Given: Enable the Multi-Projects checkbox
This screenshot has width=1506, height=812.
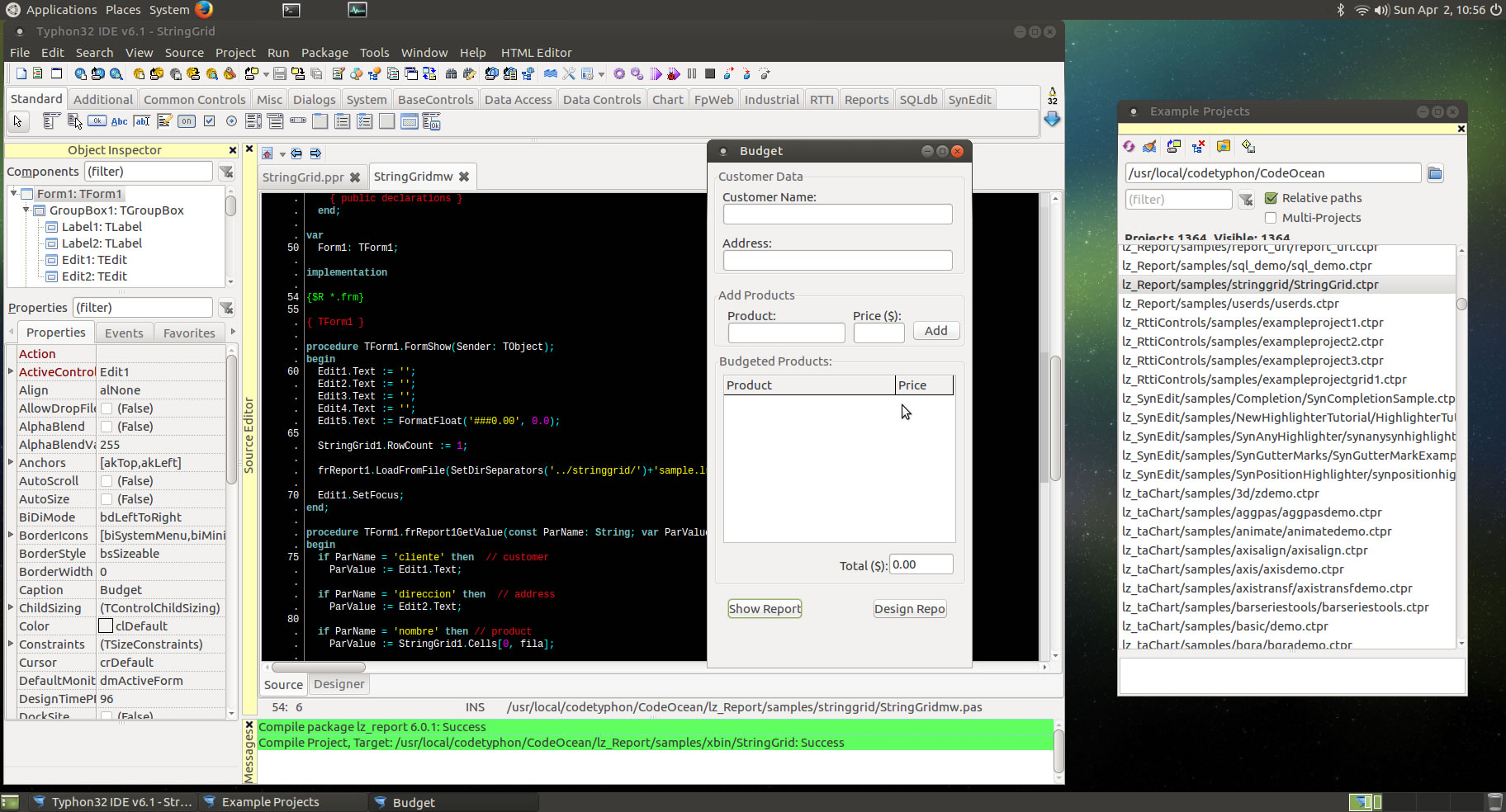Looking at the screenshot, I should [x=1272, y=218].
